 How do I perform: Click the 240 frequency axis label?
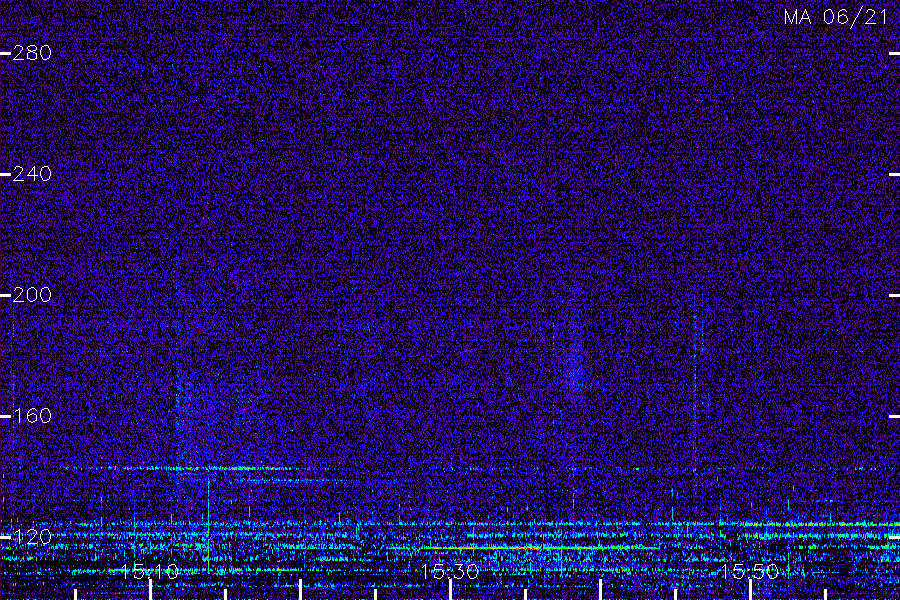[x=32, y=174]
